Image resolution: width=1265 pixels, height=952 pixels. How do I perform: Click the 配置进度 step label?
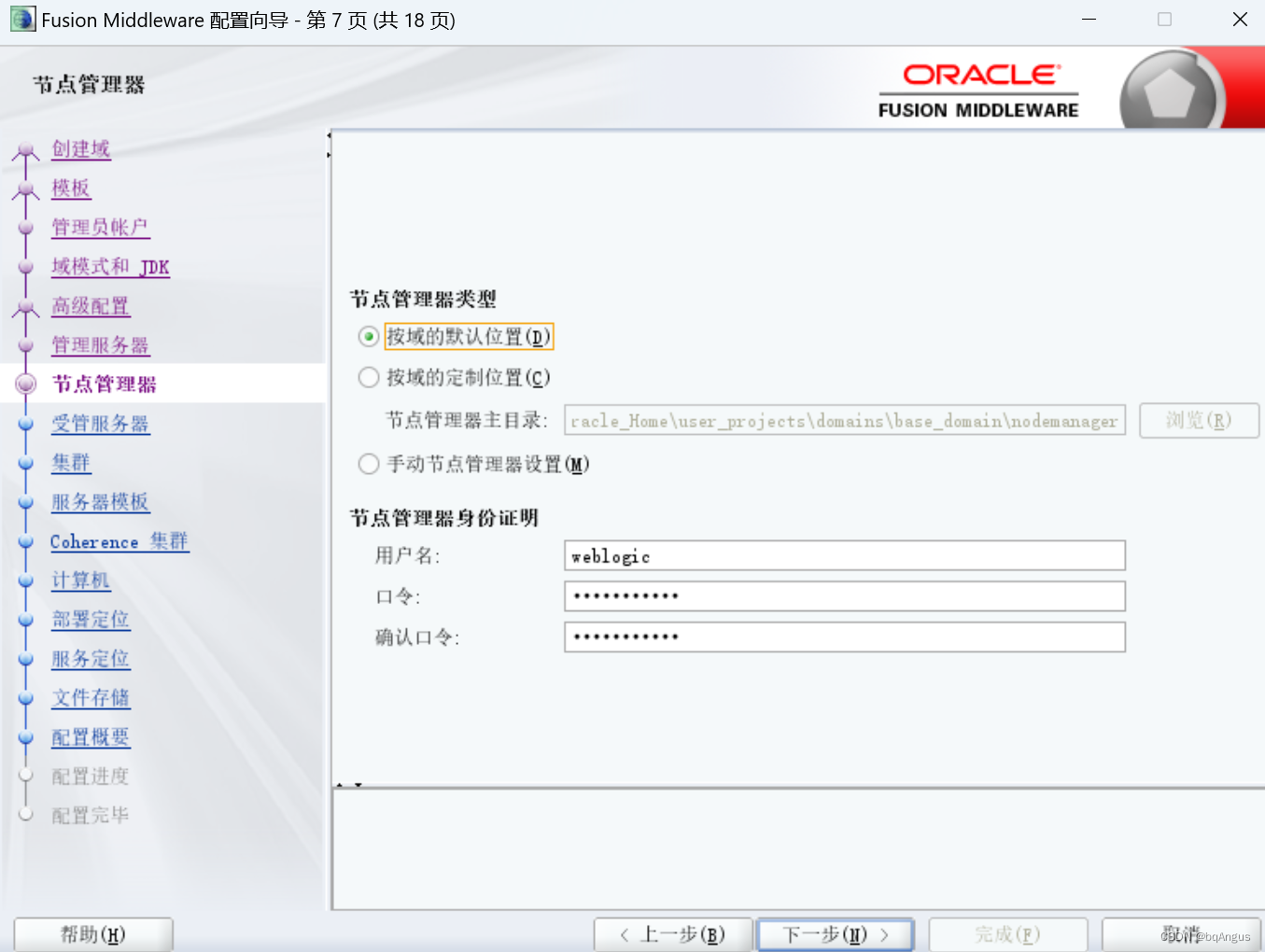point(91,777)
